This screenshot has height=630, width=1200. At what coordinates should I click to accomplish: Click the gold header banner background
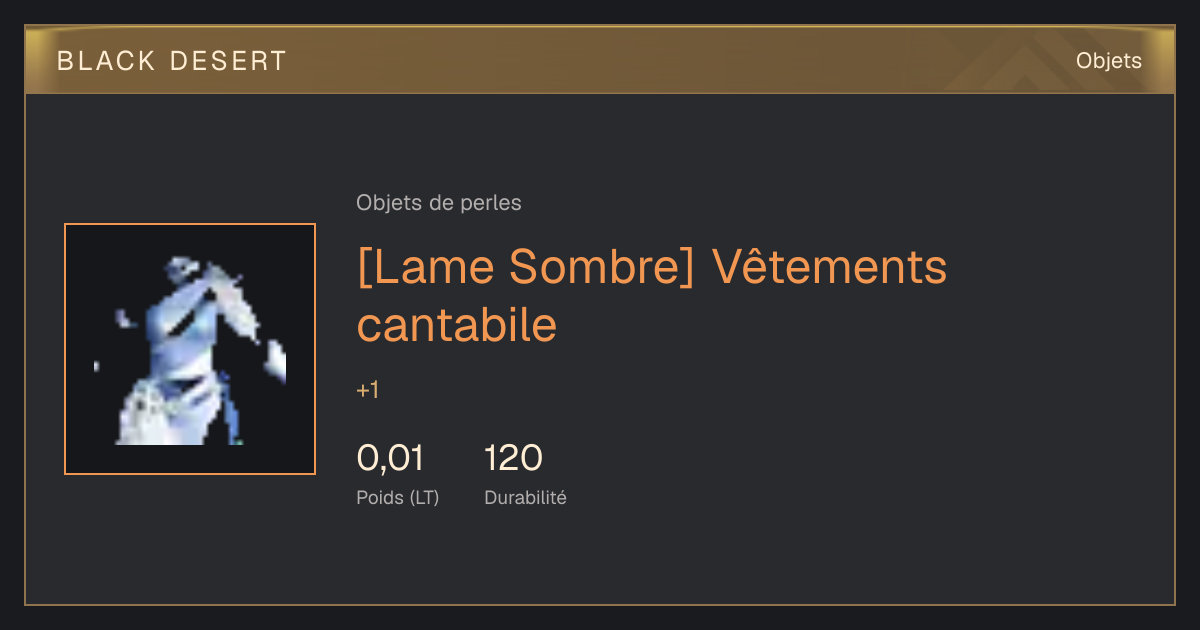point(600,60)
